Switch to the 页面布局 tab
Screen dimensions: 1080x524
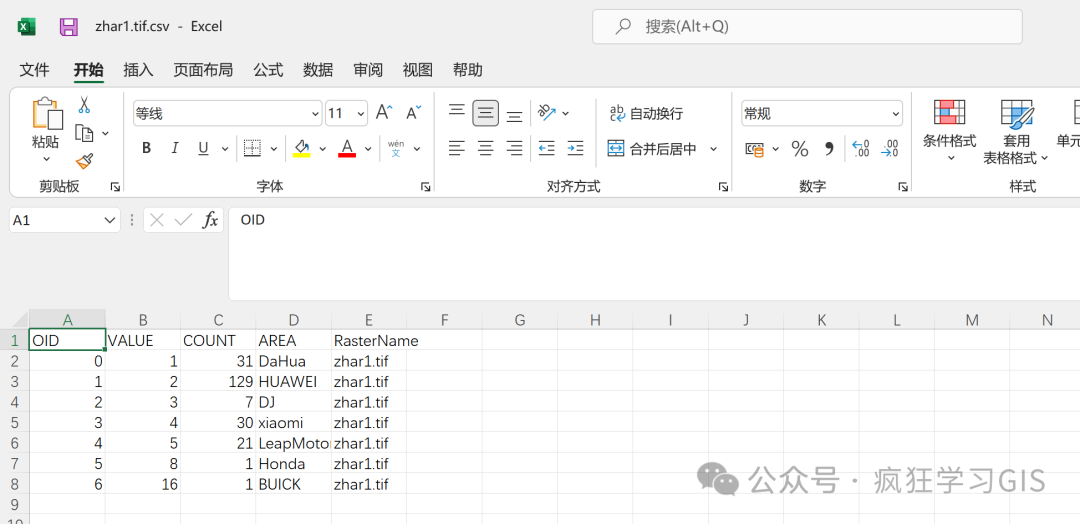click(x=203, y=70)
